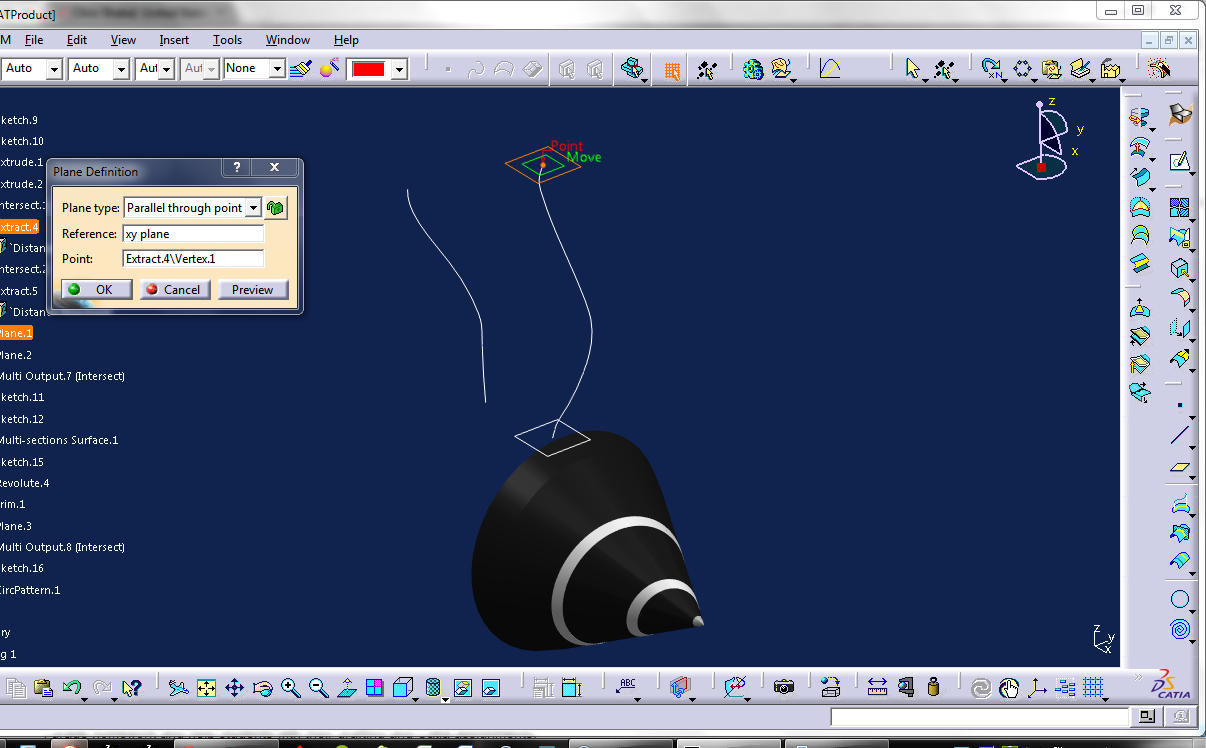Click the Axis System icon in bottom toolbar

1037,687
